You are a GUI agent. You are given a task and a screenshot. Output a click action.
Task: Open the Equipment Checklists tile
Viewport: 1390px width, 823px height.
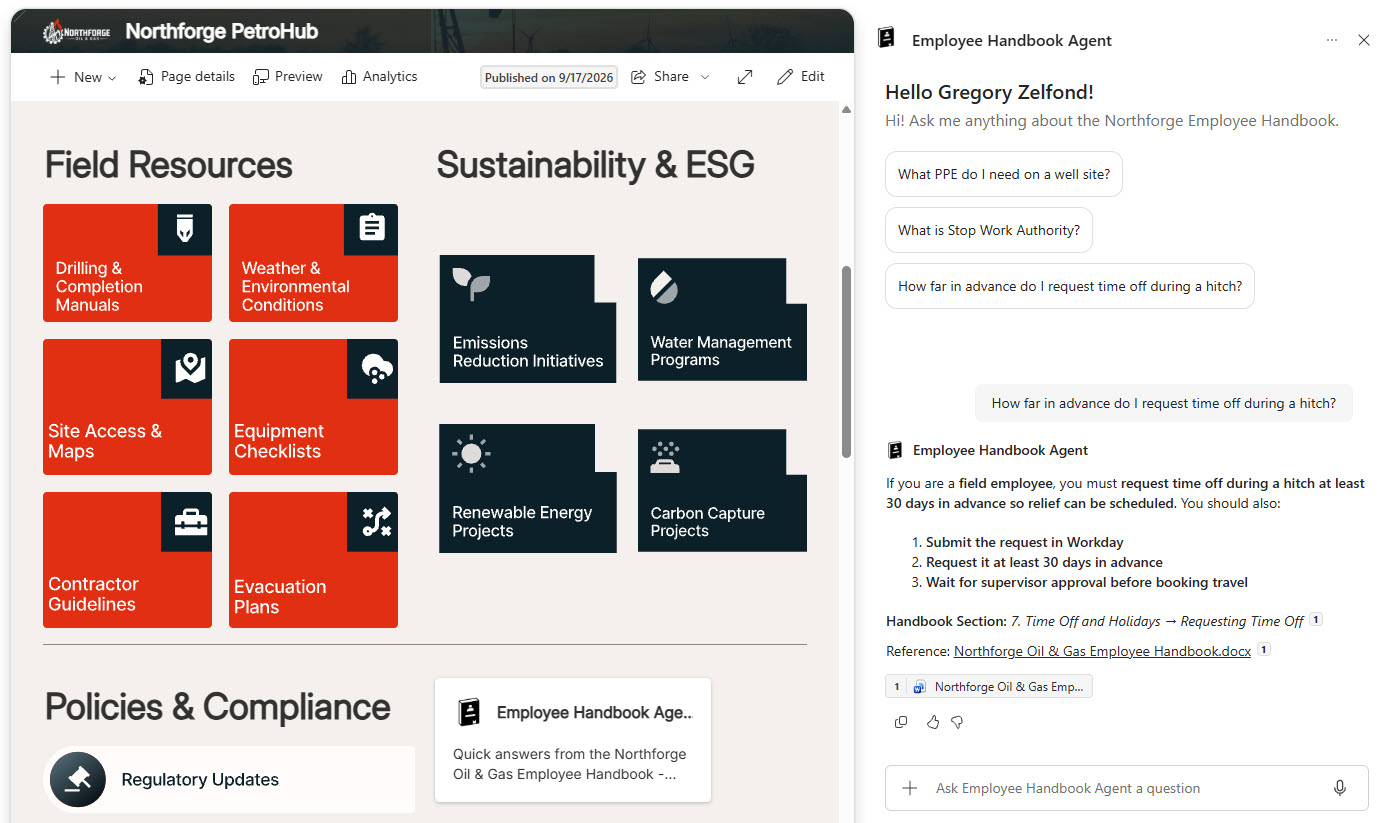[313, 407]
